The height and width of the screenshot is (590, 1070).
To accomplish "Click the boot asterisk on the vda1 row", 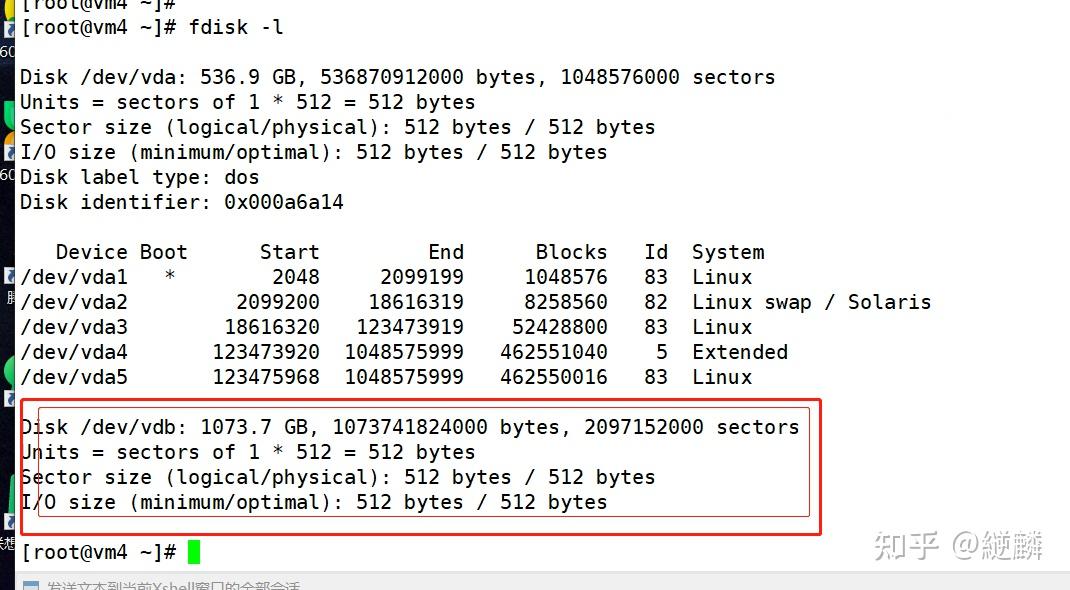I will [x=170, y=277].
